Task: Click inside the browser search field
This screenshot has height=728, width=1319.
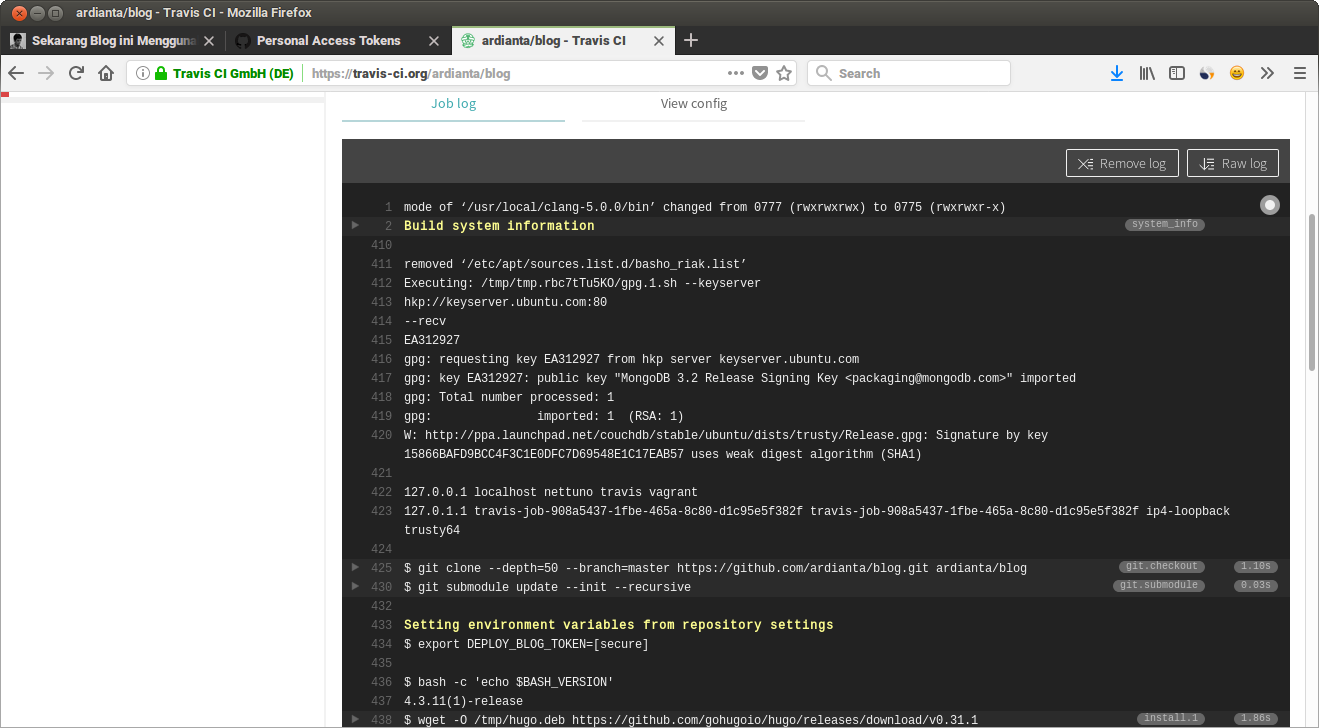Action: (908, 72)
